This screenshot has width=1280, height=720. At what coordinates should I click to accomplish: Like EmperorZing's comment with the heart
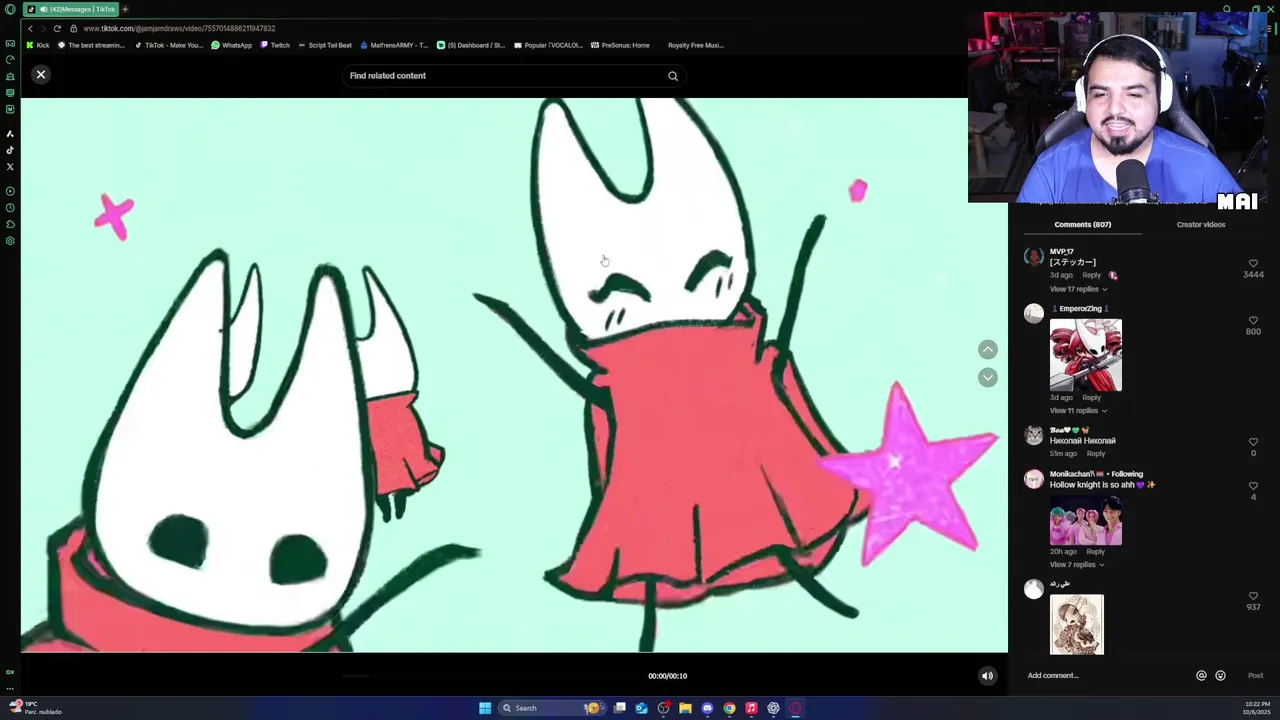1253,320
